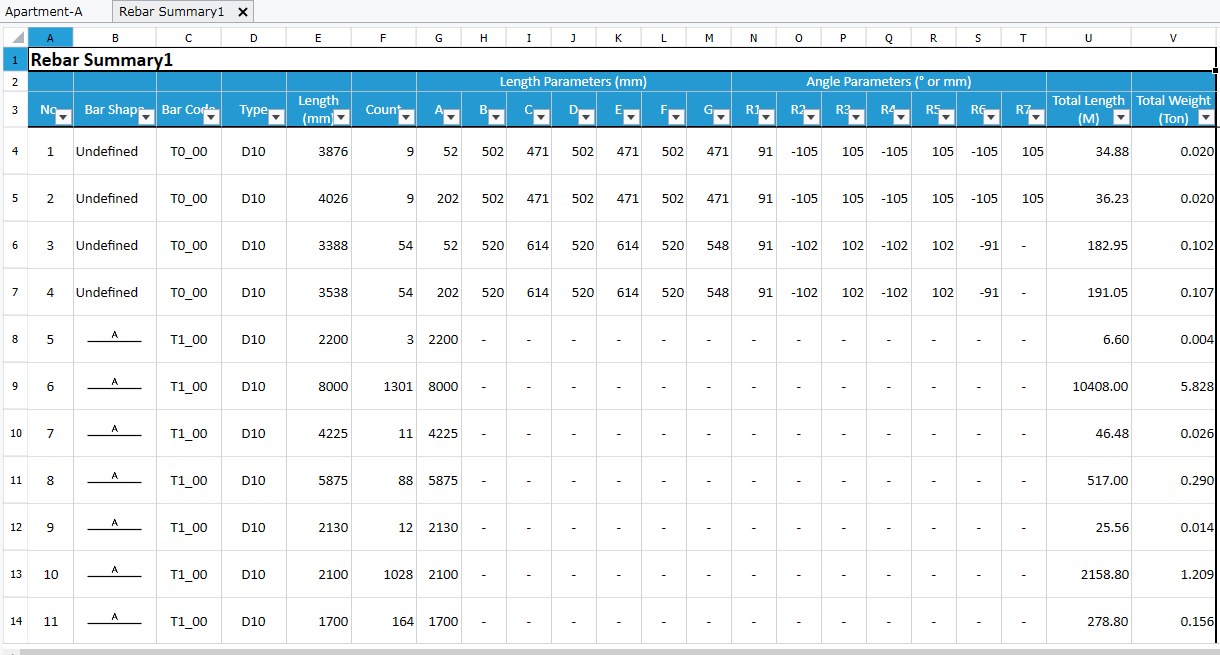Click the straight bar shape in row No 5

[x=115, y=339]
